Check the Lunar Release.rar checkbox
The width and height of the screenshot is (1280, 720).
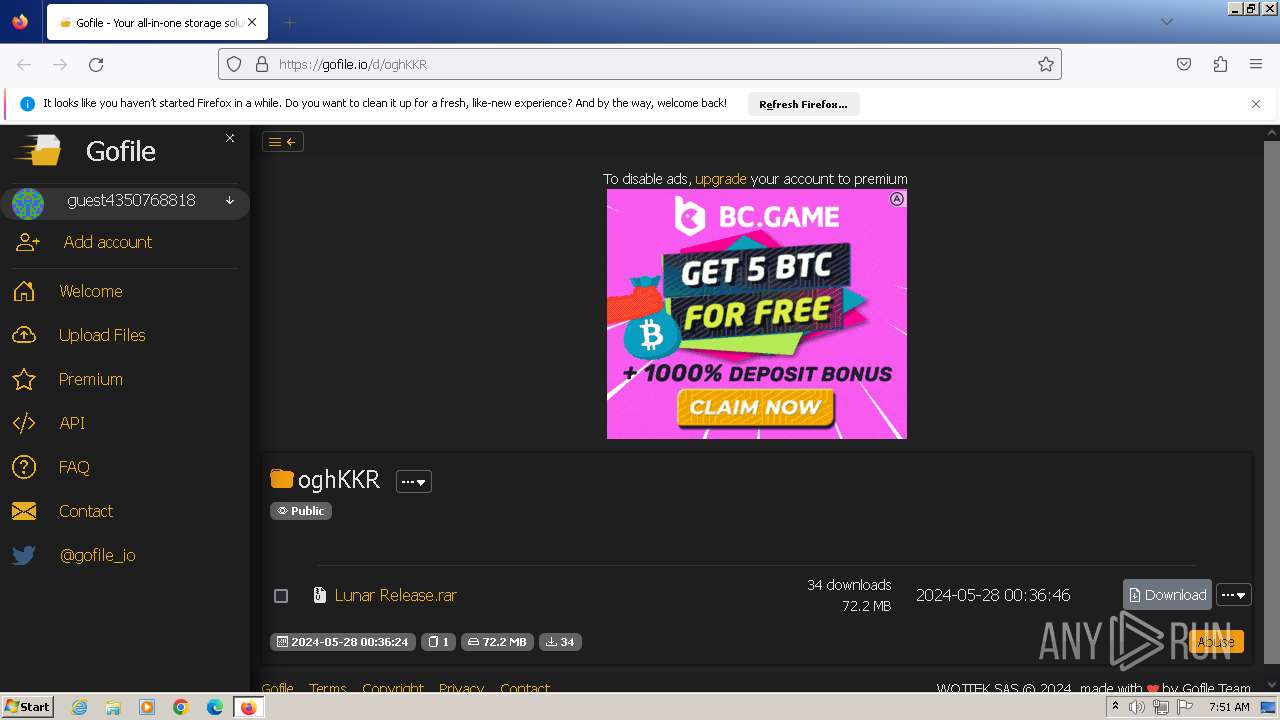pyautogui.click(x=281, y=596)
